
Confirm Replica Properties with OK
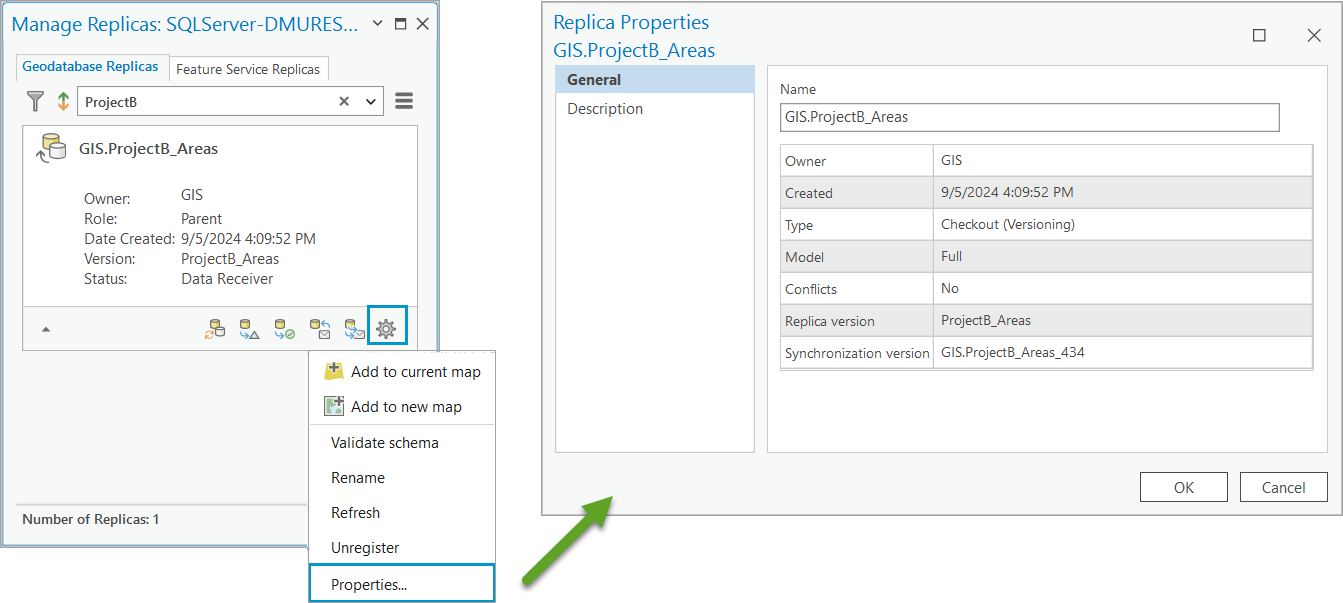(x=1183, y=487)
